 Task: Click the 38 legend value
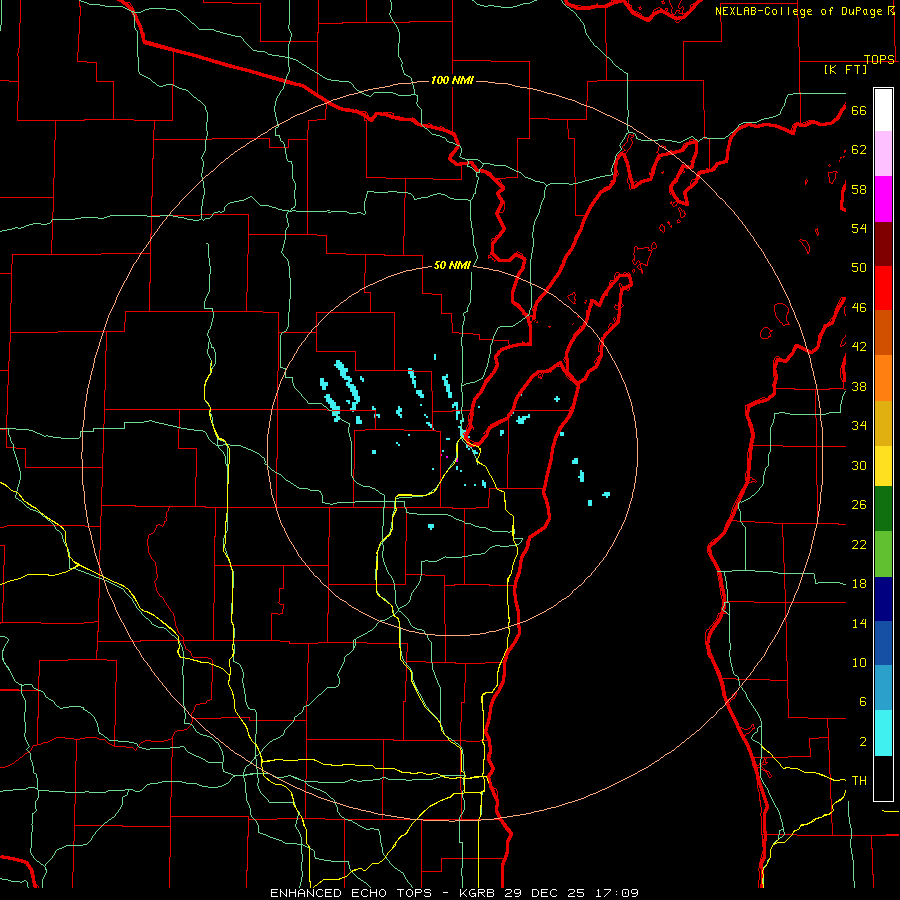859,387
